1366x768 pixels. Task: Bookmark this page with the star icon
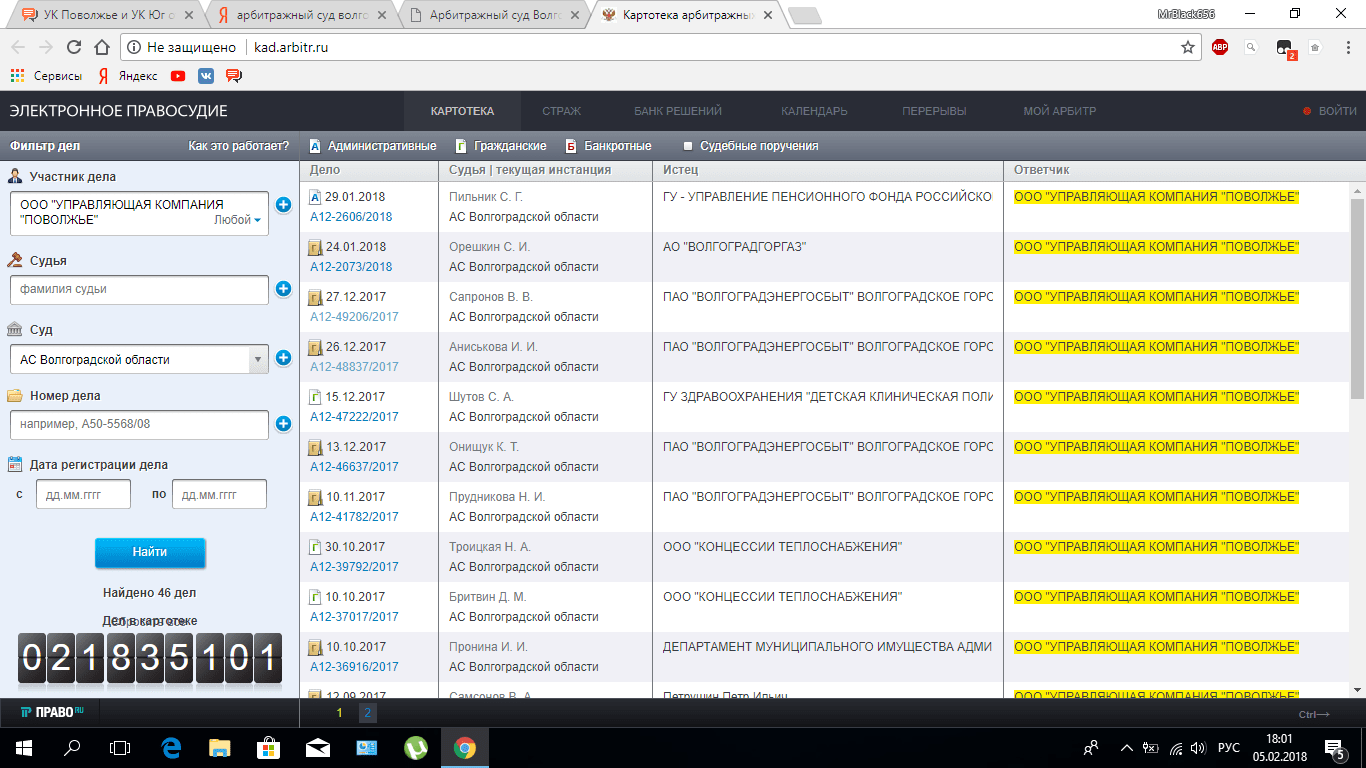click(x=1188, y=47)
